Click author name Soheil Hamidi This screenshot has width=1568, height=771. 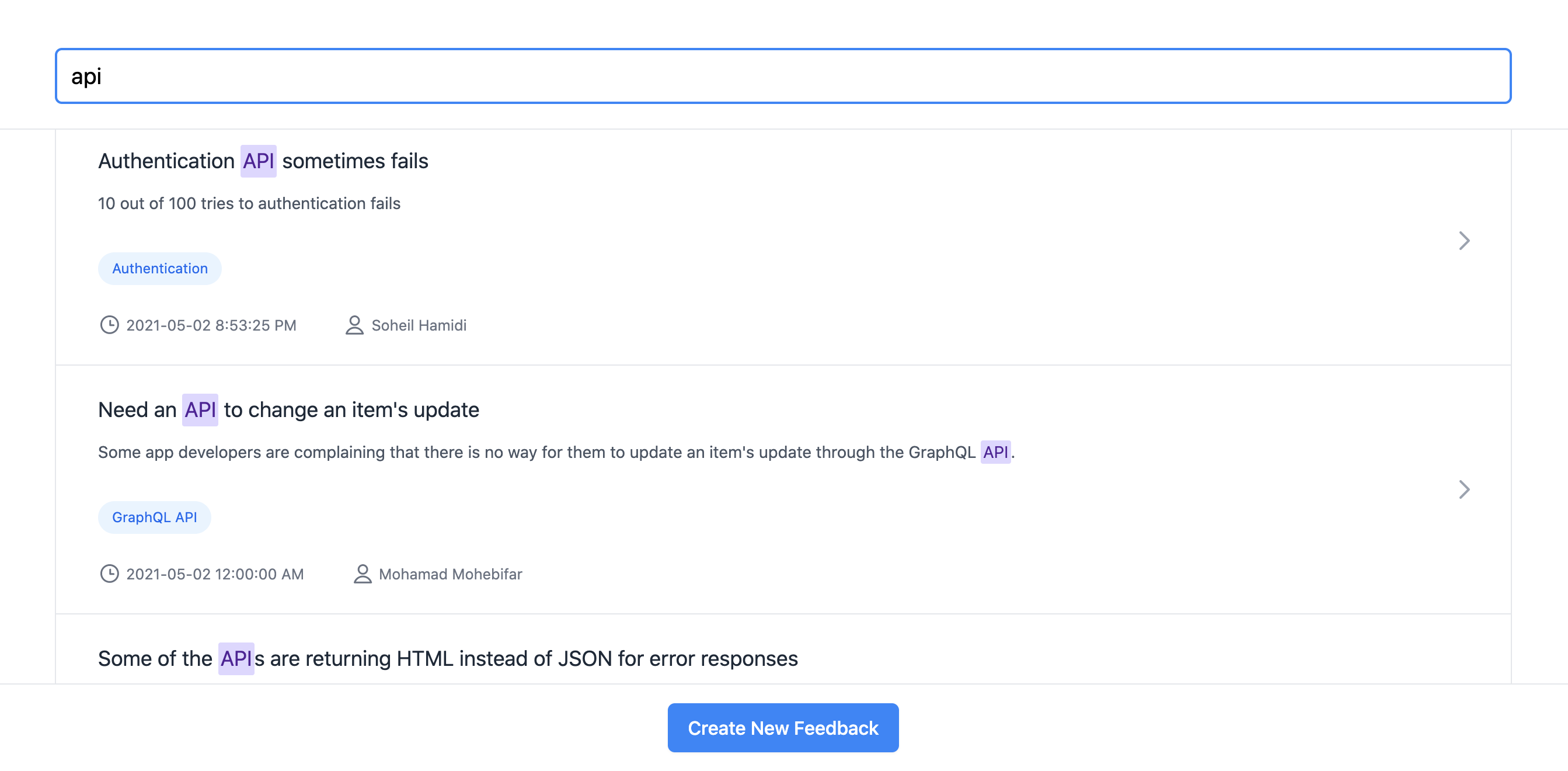tap(419, 325)
